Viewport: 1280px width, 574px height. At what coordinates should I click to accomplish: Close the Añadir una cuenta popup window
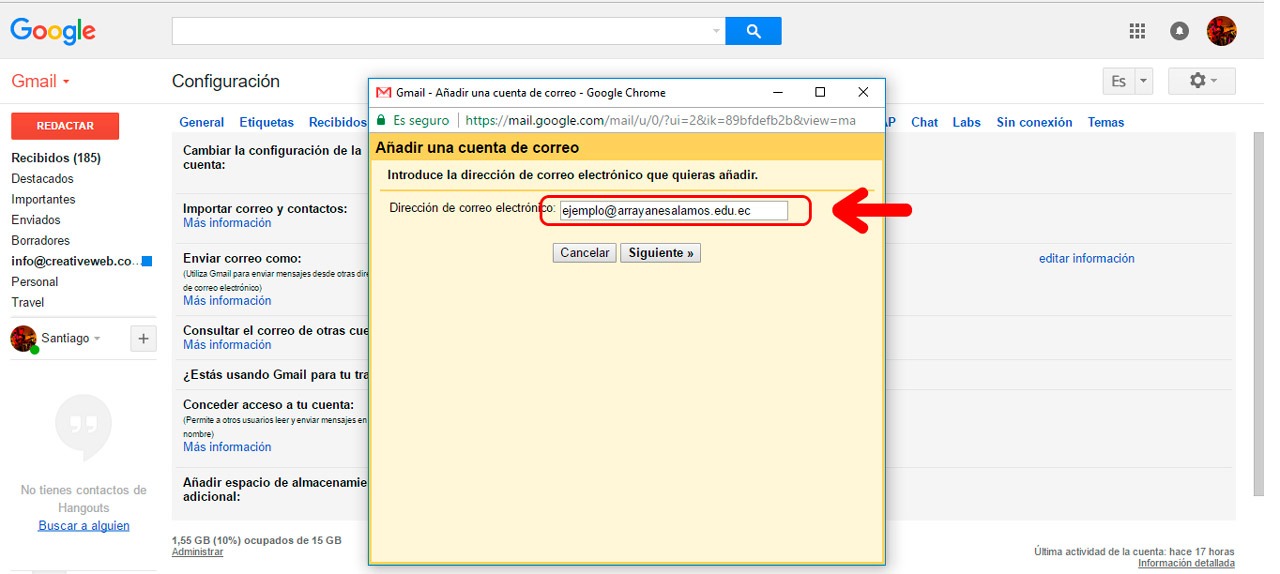coord(863,92)
